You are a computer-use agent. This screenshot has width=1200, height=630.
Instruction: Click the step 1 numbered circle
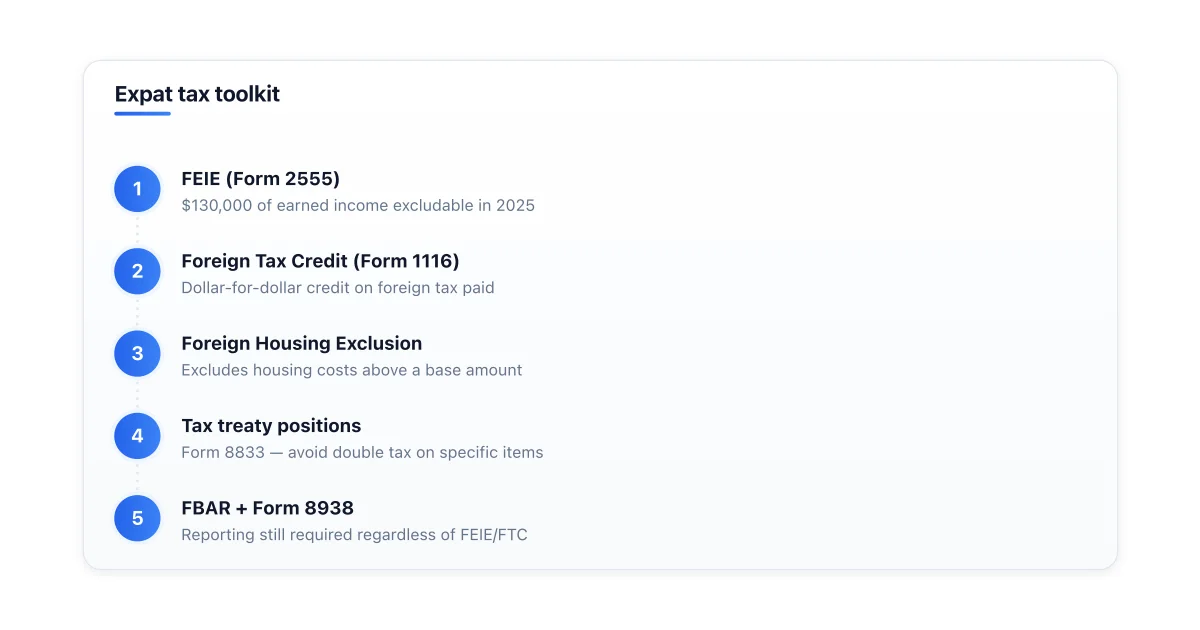138,189
